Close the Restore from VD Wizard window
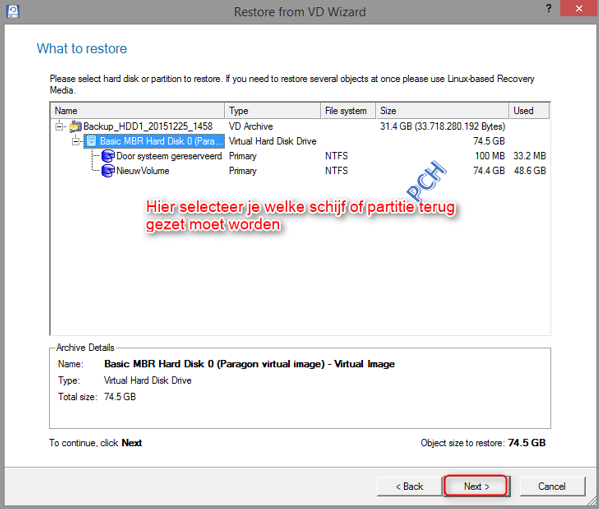 click(x=579, y=8)
